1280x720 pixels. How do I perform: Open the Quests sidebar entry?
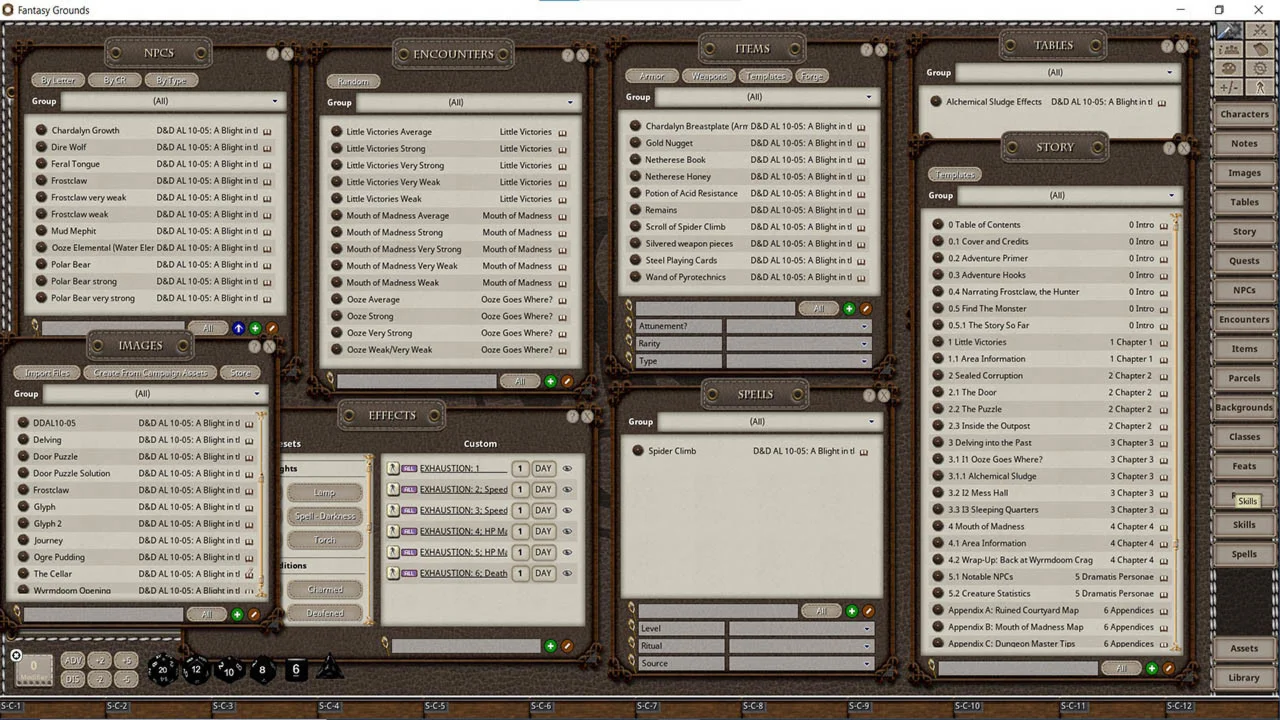pos(1244,261)
